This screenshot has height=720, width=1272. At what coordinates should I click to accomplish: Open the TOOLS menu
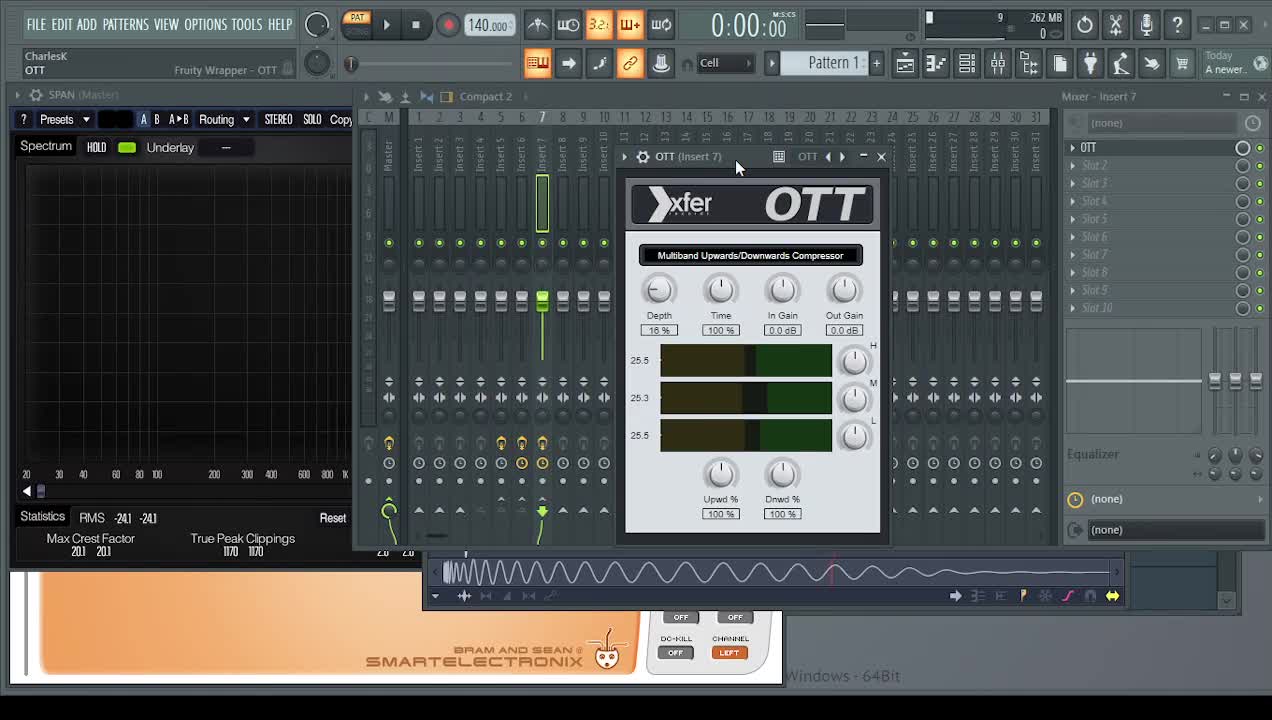coord(246,24)
